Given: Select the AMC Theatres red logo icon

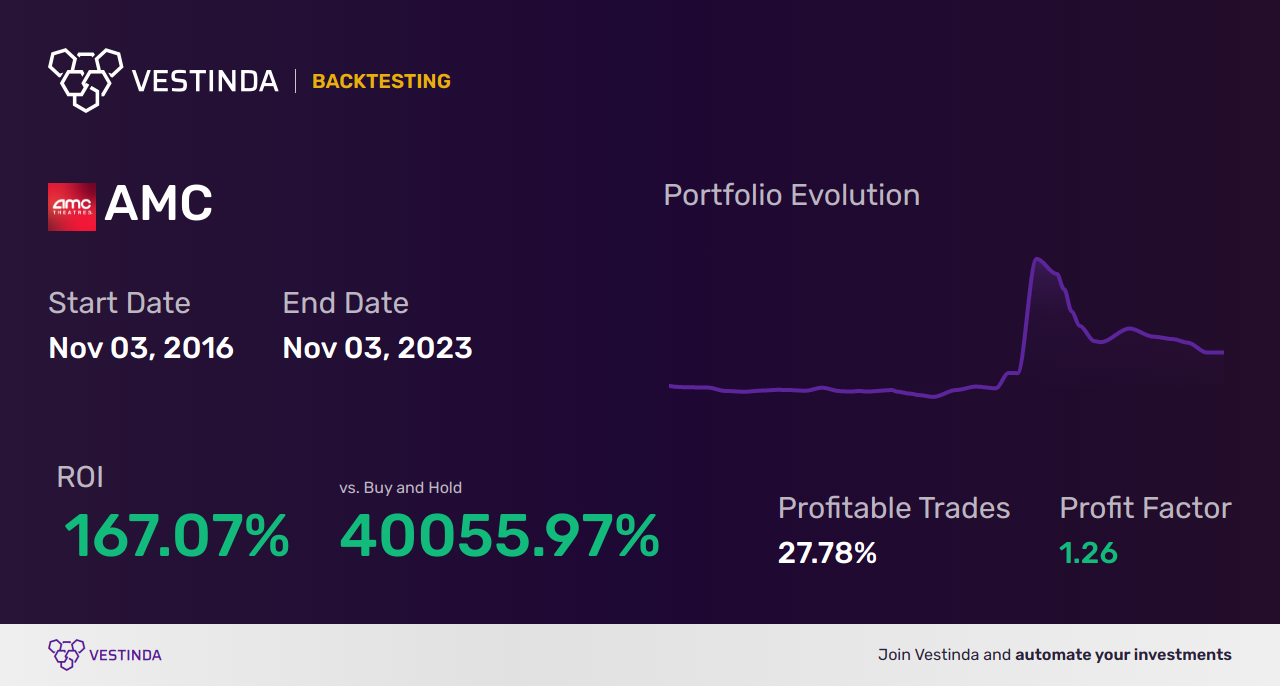Looking at the screenshot, I should point(71,204).
